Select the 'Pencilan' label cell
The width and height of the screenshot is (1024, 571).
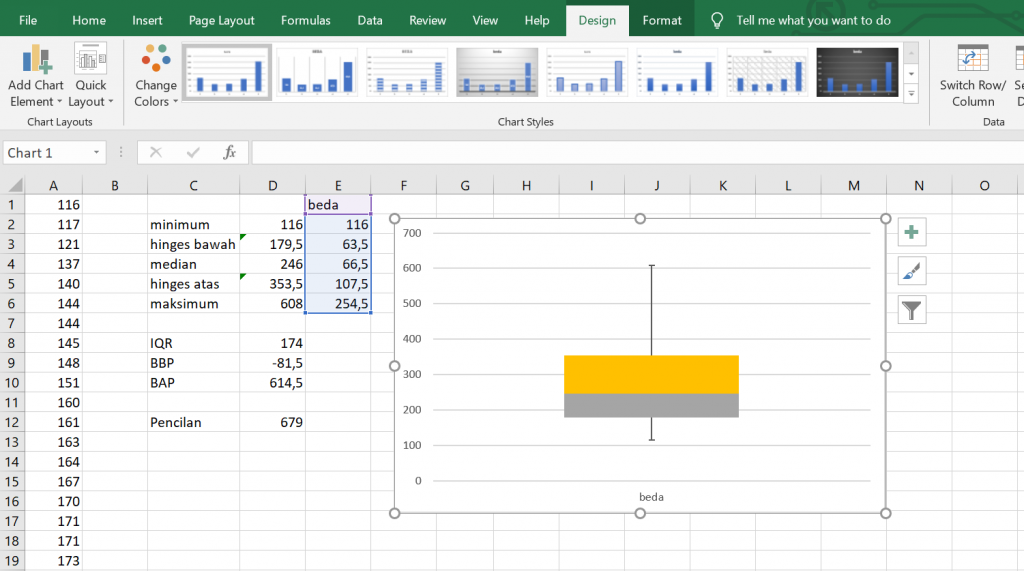click(193, 423)
